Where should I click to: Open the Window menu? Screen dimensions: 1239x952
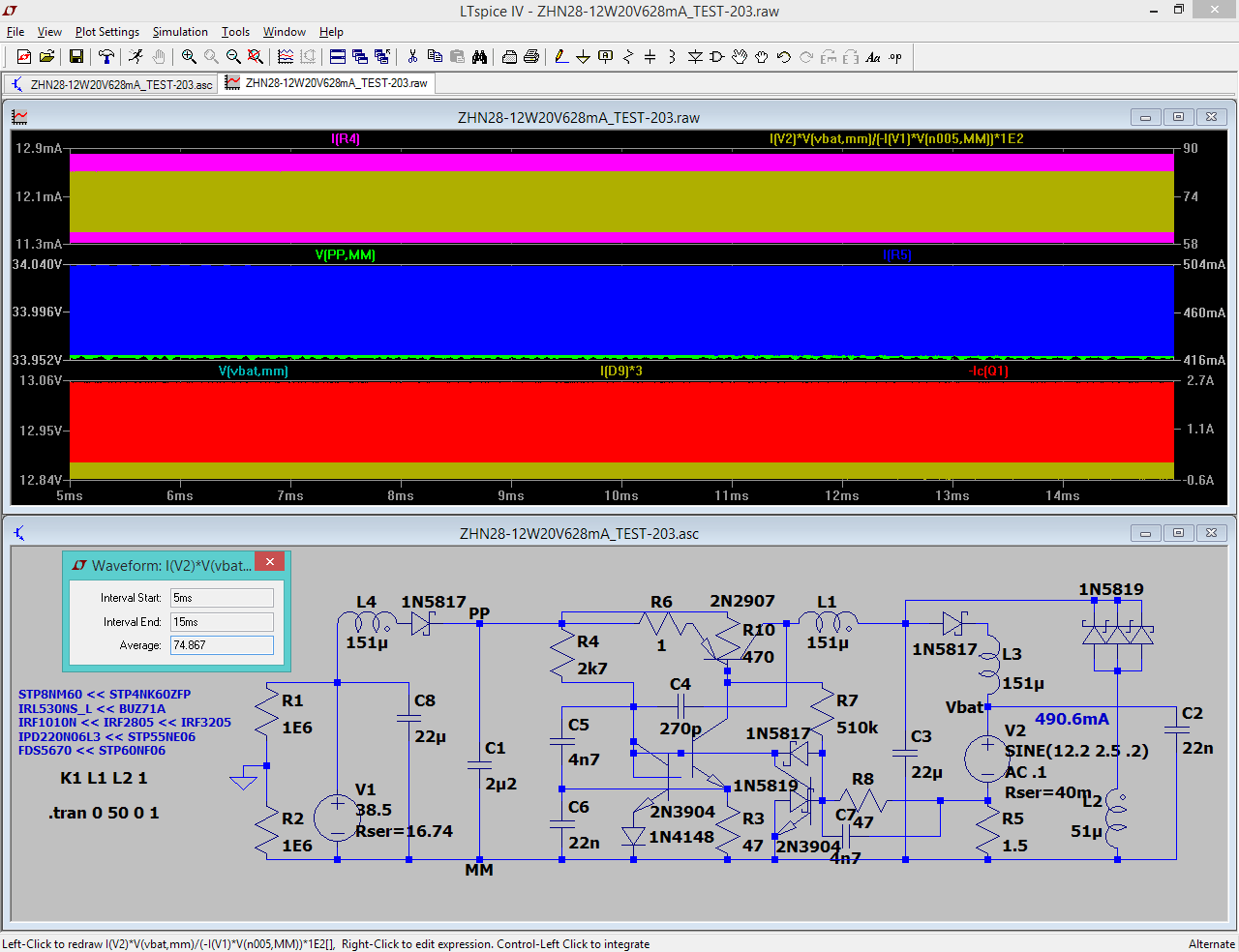click(x=285, y=32)
